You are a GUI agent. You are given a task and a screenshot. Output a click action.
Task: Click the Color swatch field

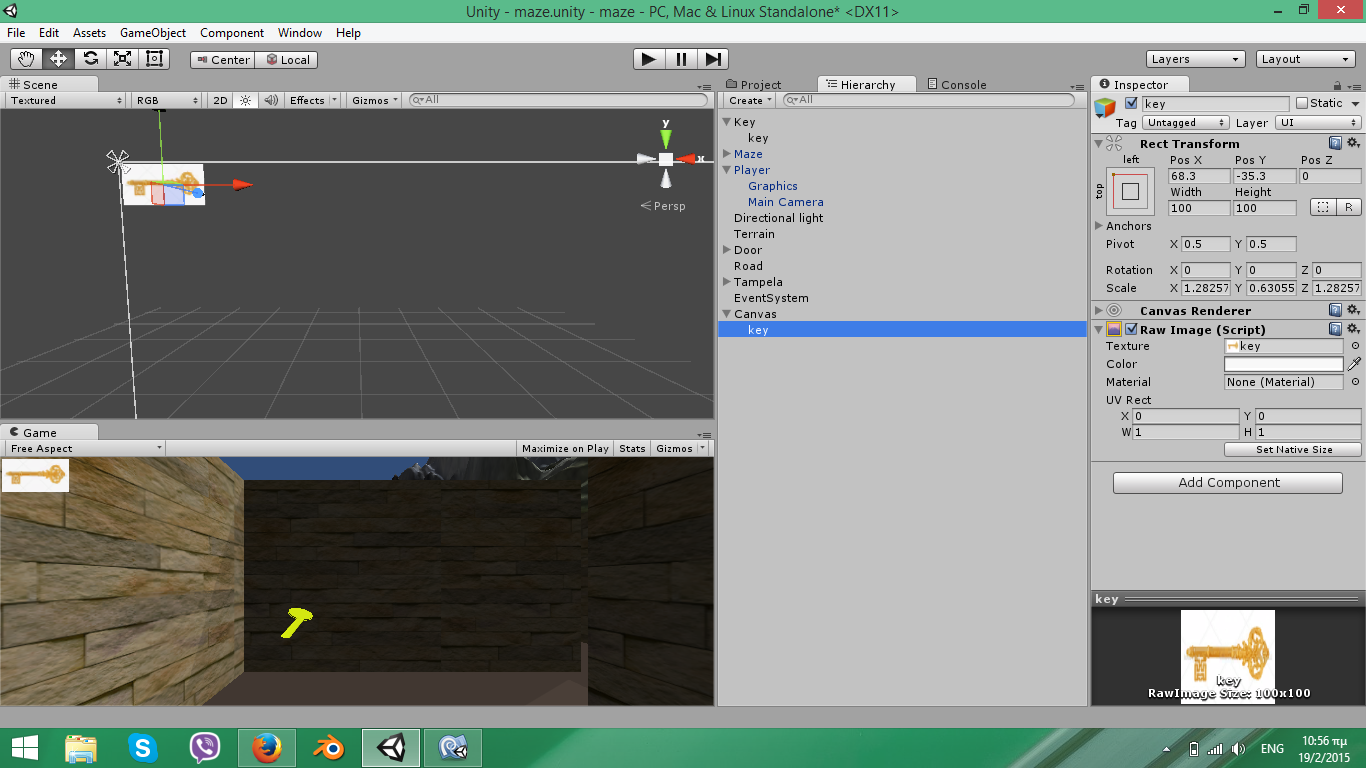point(1284,364)
